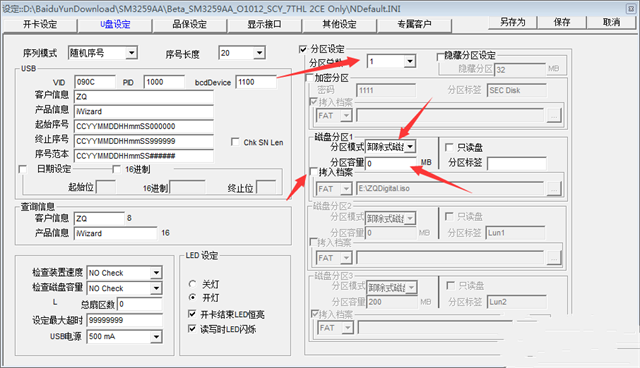Click the 取消 button
The height and width of the screenshot is (368, 640).
(611, 22)
